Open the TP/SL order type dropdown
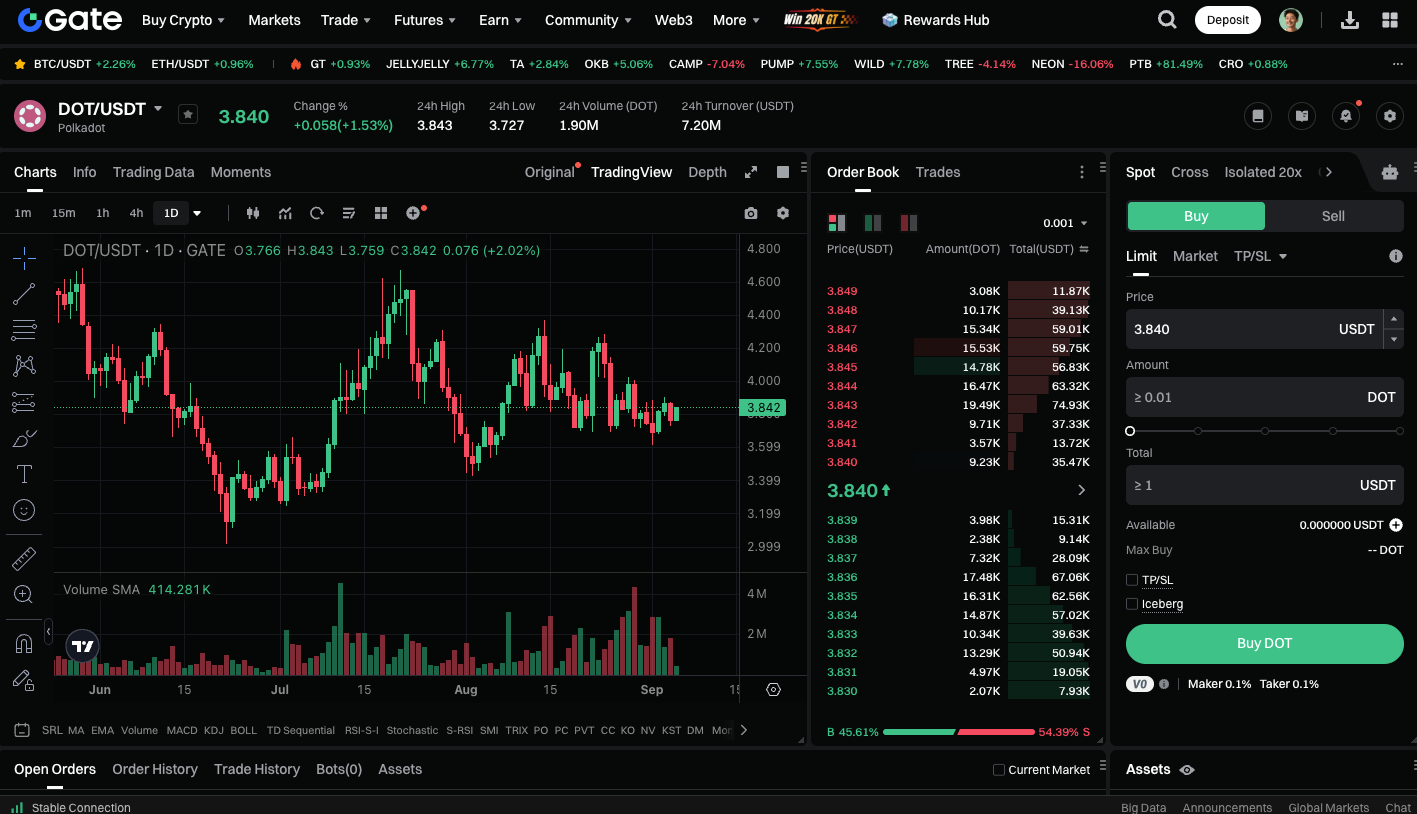Viewport: 1417px width, 814px height. click(x=1260, y=256)
